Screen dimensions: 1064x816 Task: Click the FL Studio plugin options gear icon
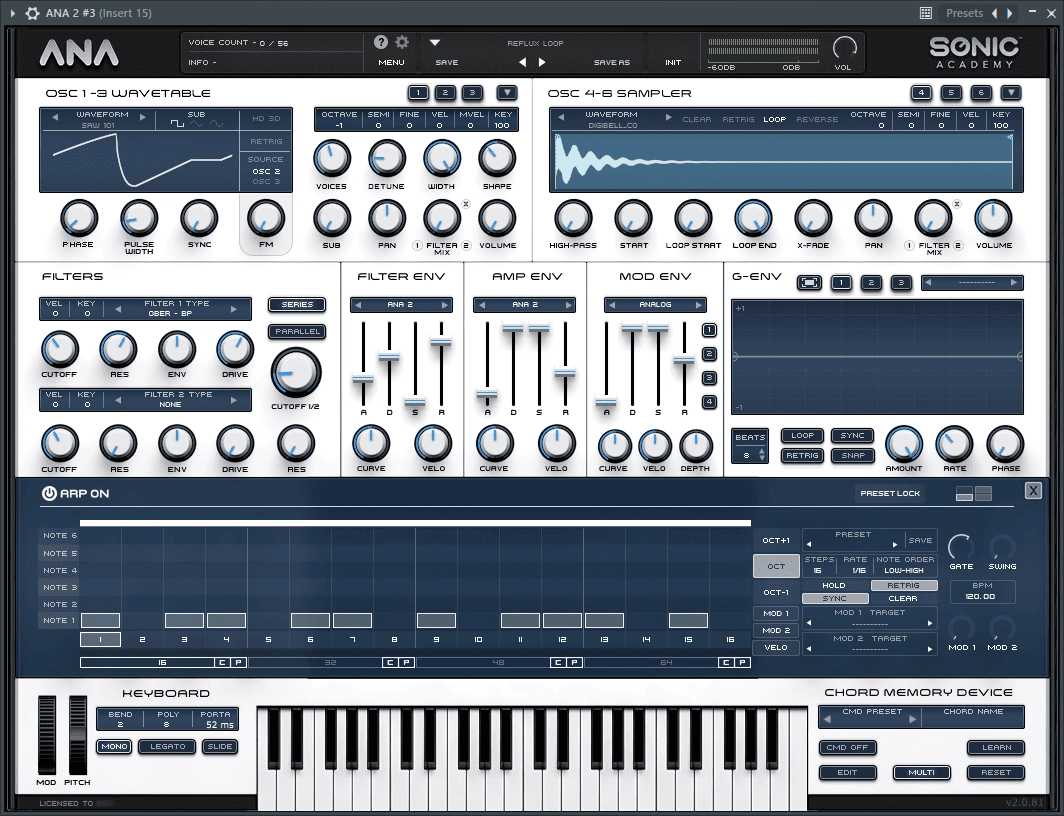click(32, 13)
